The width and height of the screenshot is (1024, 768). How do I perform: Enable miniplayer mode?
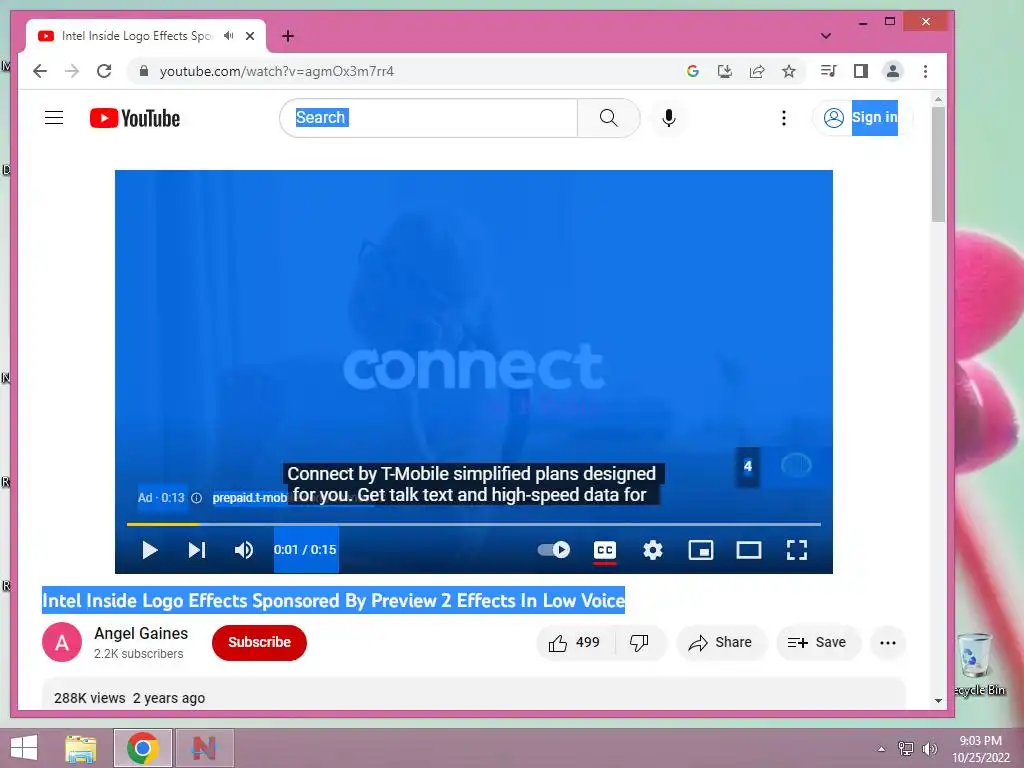point(701,550)
